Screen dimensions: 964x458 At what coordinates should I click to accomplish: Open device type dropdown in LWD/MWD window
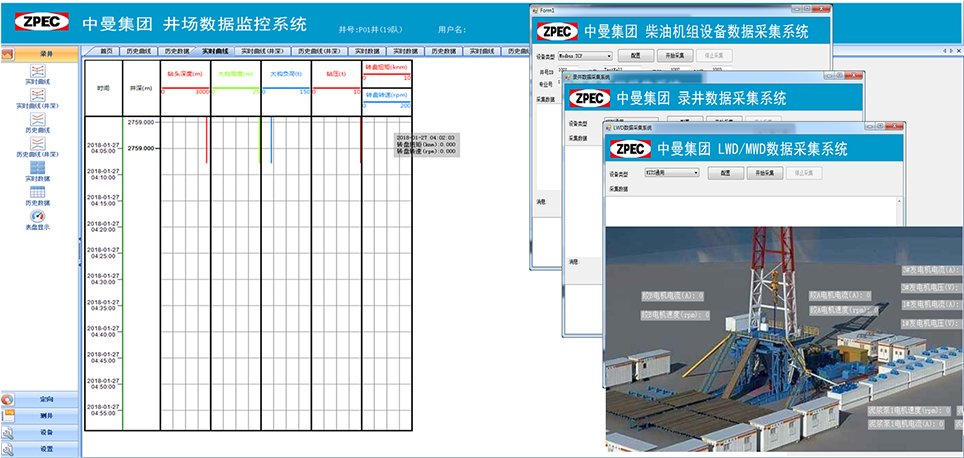tap(670, 172)
